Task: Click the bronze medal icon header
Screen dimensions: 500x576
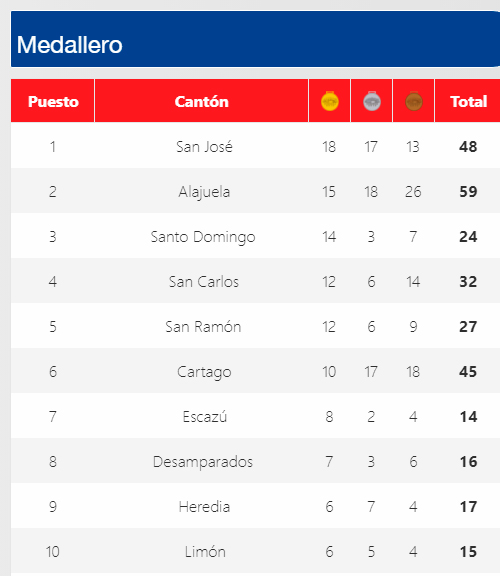Action: (x=414, y=101)
